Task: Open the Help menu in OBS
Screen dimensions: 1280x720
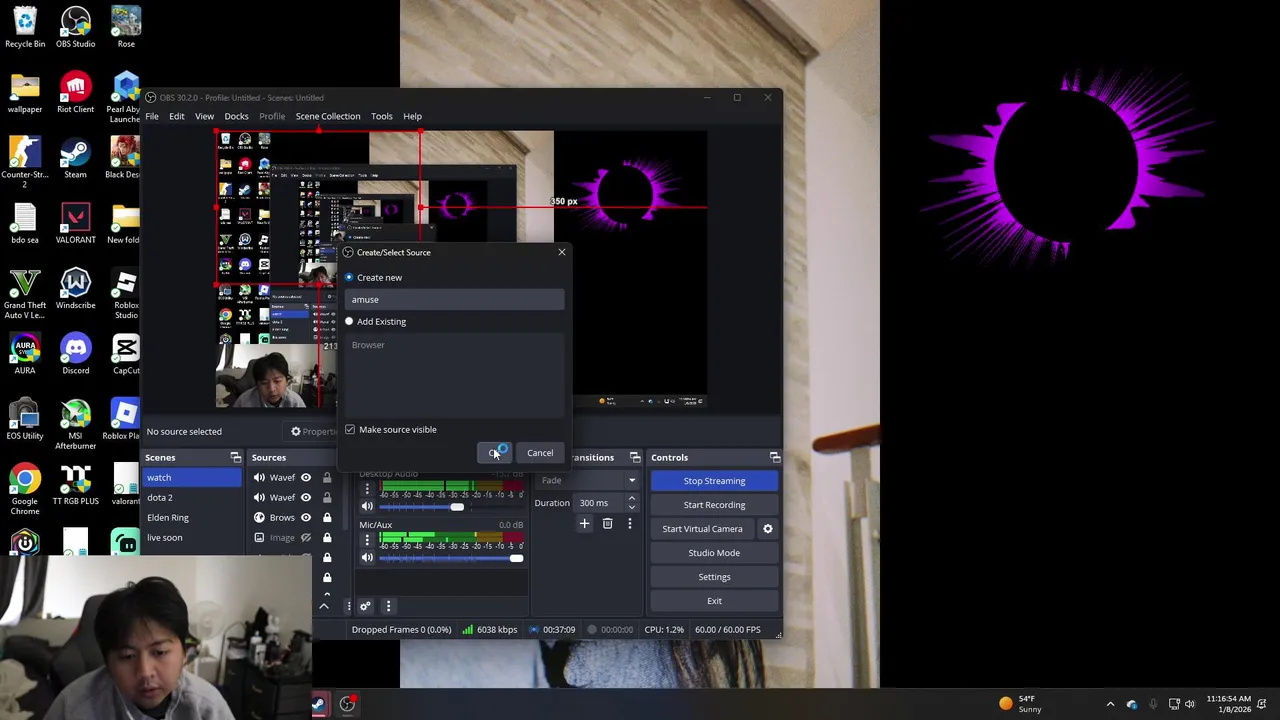Action: (x=412, y=116)
